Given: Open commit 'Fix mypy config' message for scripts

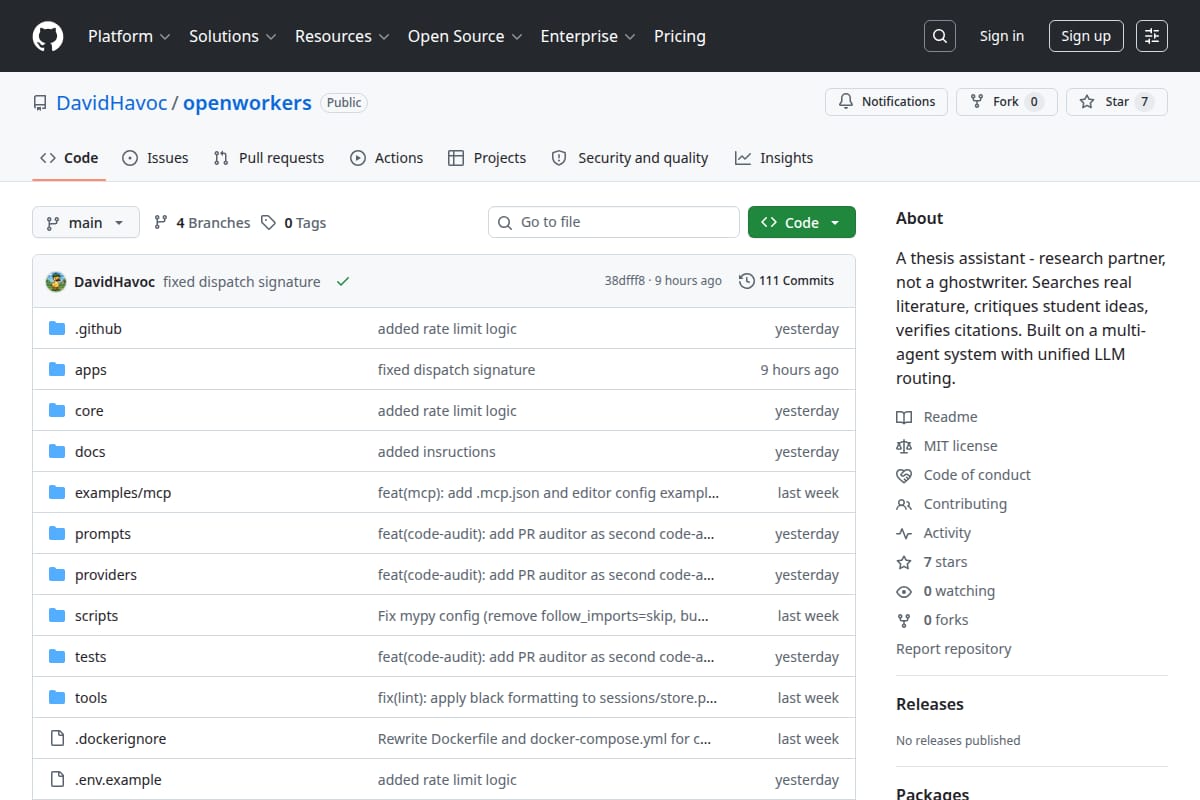Looking at the screenshot, I should click(x=543, y=616).
